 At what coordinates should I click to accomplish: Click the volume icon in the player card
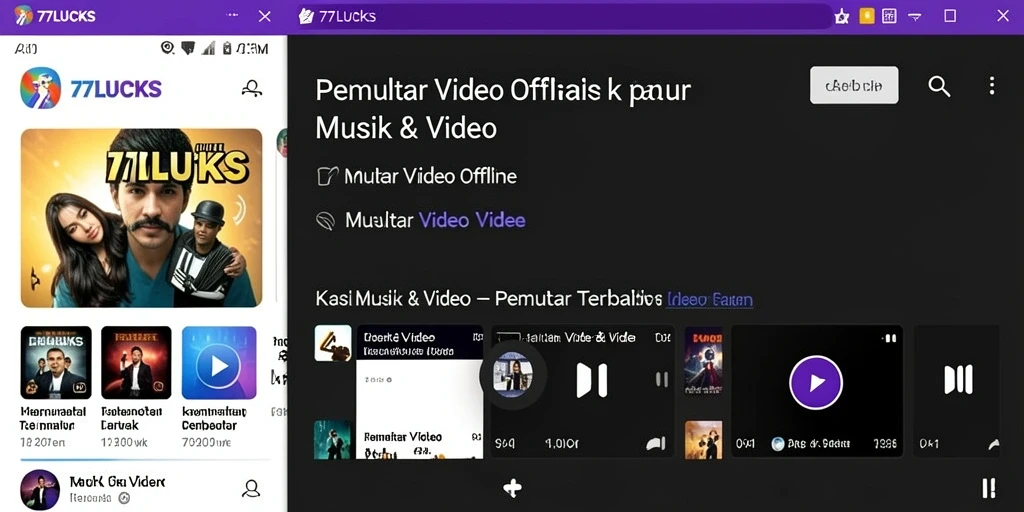tap(656, 444)
